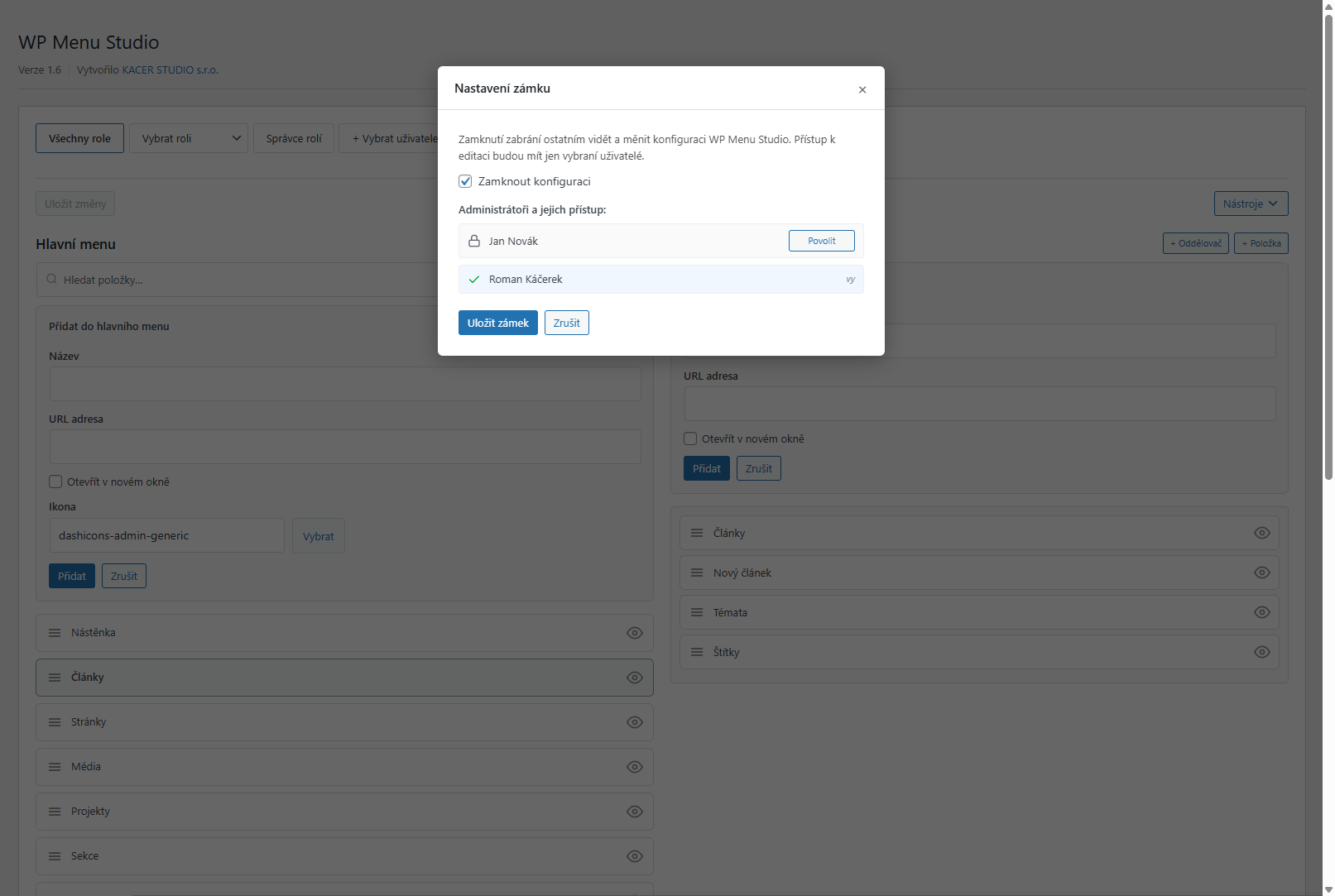The image size is (1335, 896).
Task: Toggle visibility of Štítky
Action: point(1262,652)
